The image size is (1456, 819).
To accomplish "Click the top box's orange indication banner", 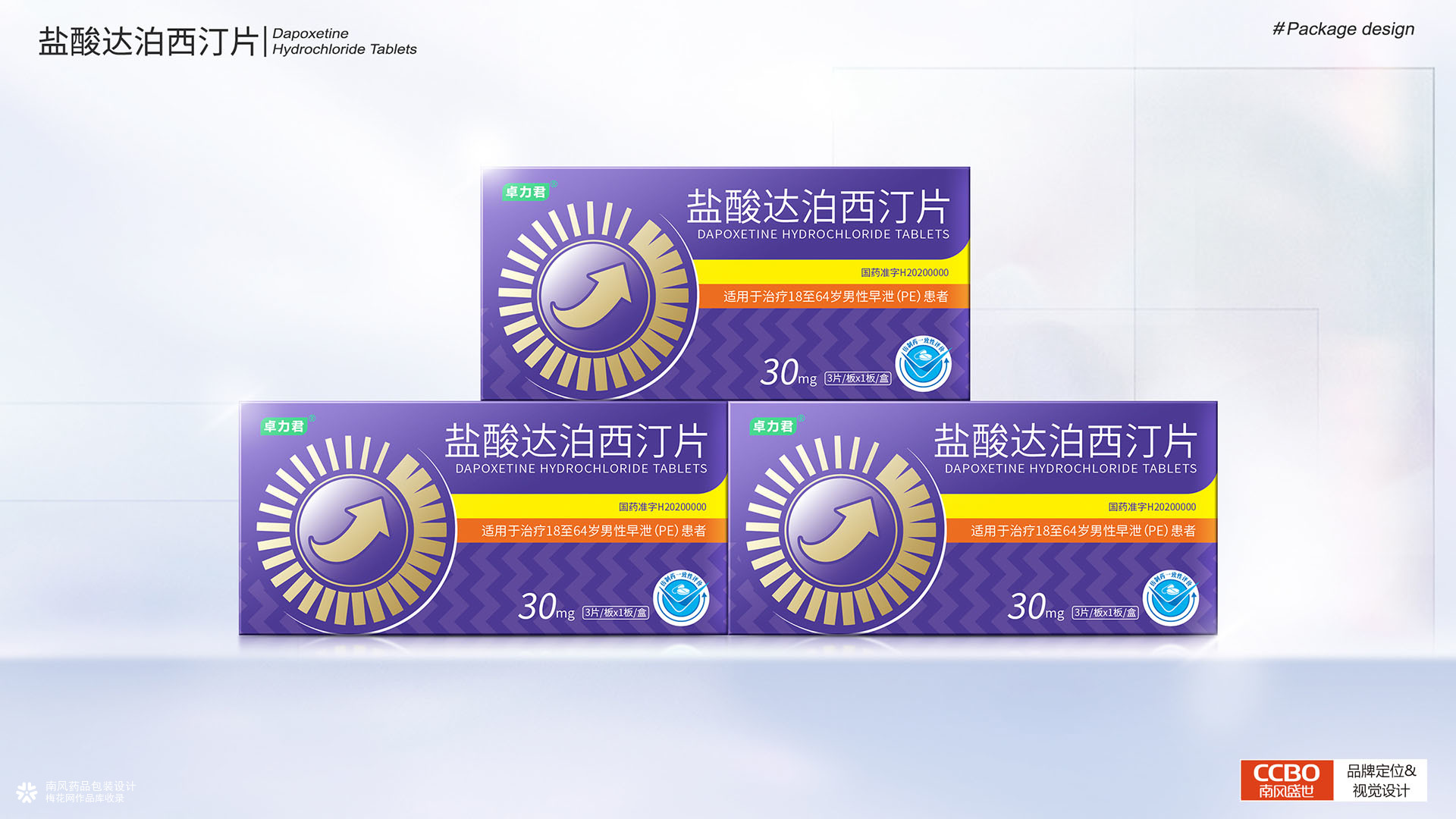I will coord(834,297).
